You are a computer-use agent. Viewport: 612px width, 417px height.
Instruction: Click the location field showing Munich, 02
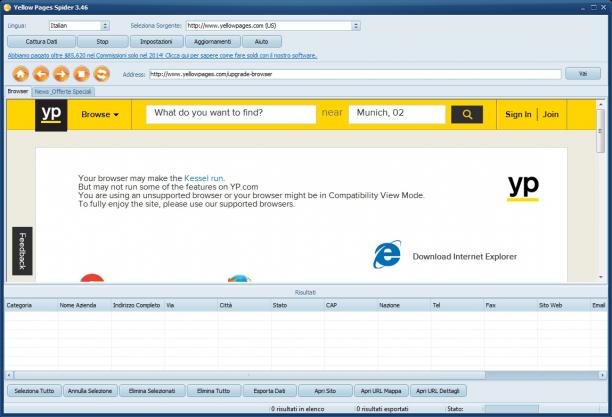coord(397,114)
